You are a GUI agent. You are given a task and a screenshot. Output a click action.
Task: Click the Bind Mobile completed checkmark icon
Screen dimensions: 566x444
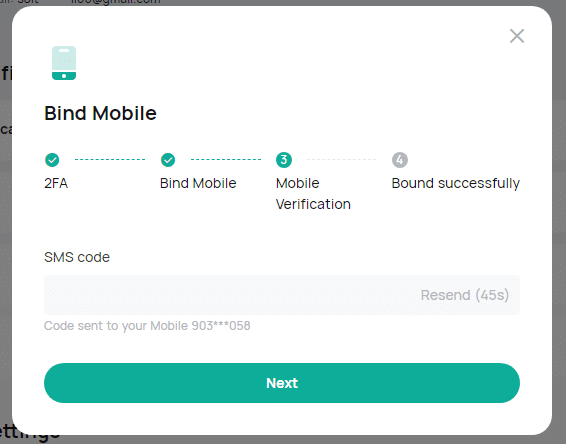[x=168, y=160]
